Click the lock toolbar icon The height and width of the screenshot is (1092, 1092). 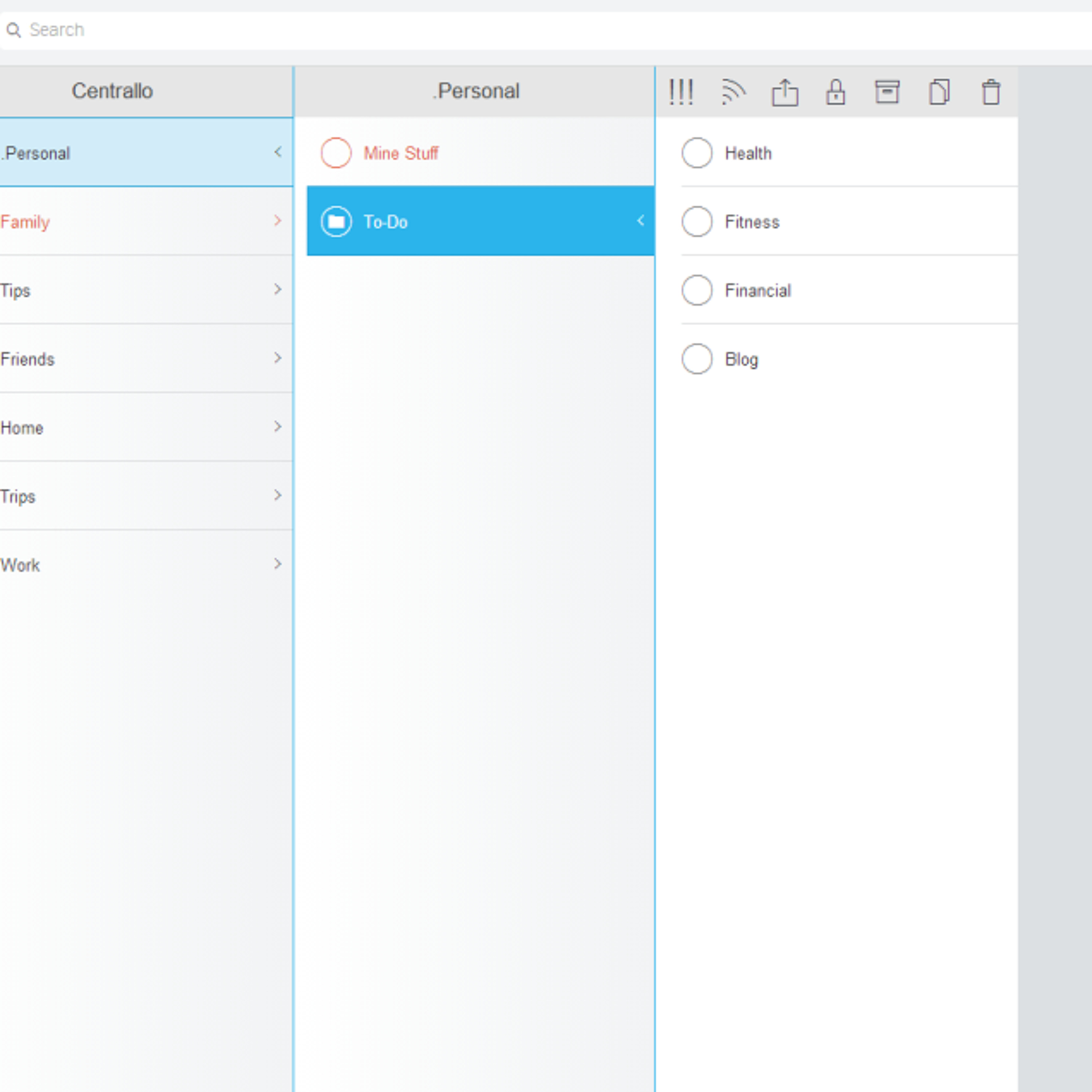(x=835, y=92)
